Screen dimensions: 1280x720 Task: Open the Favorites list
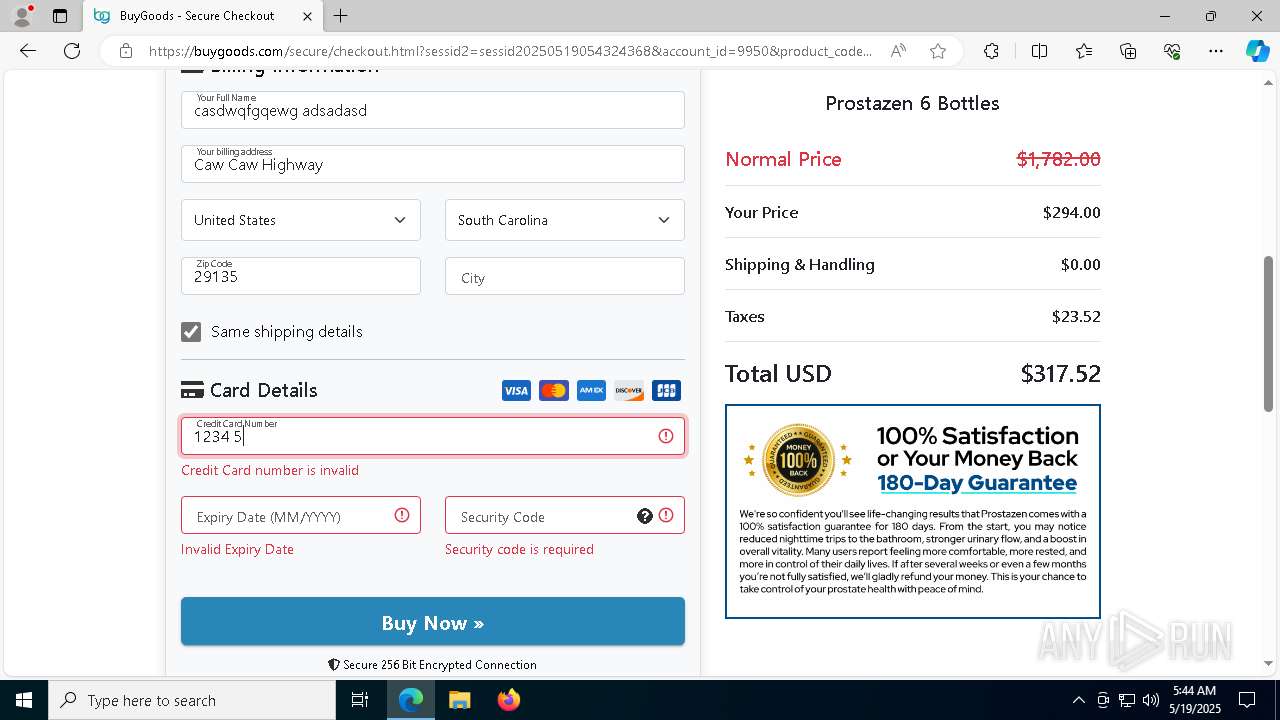[x=1084, y=51]
